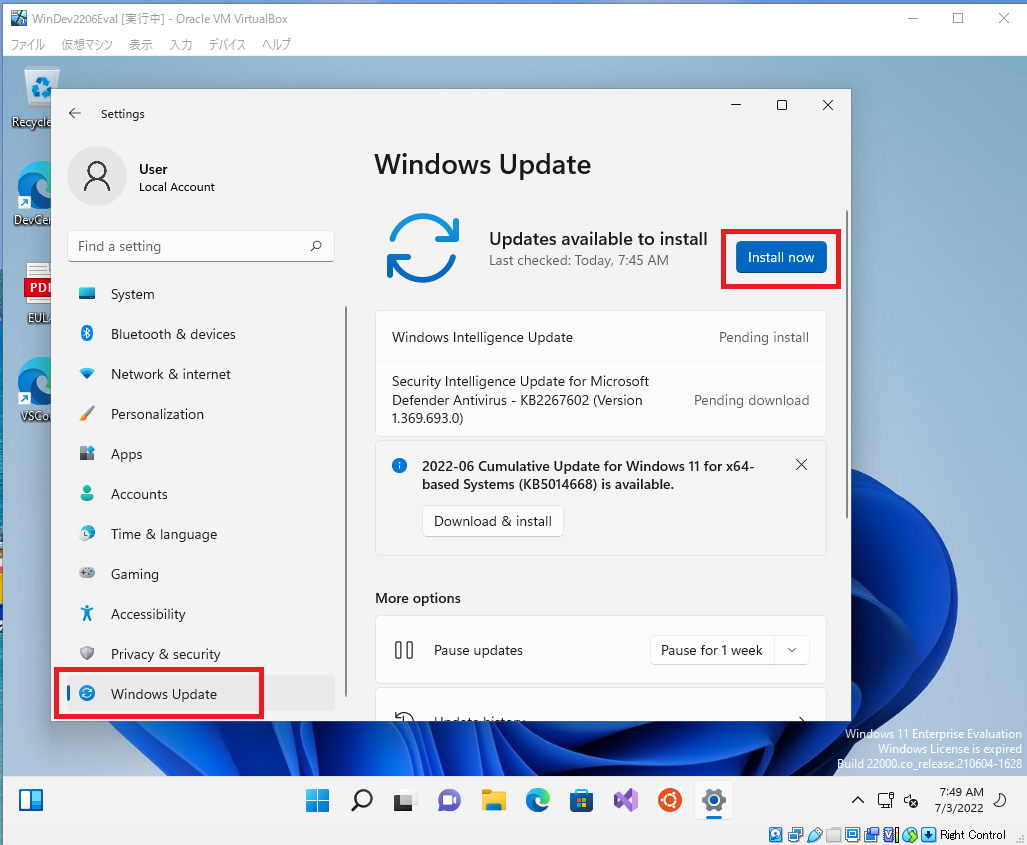
Task: Show hidden system tray icons
Action: [857, 800]
